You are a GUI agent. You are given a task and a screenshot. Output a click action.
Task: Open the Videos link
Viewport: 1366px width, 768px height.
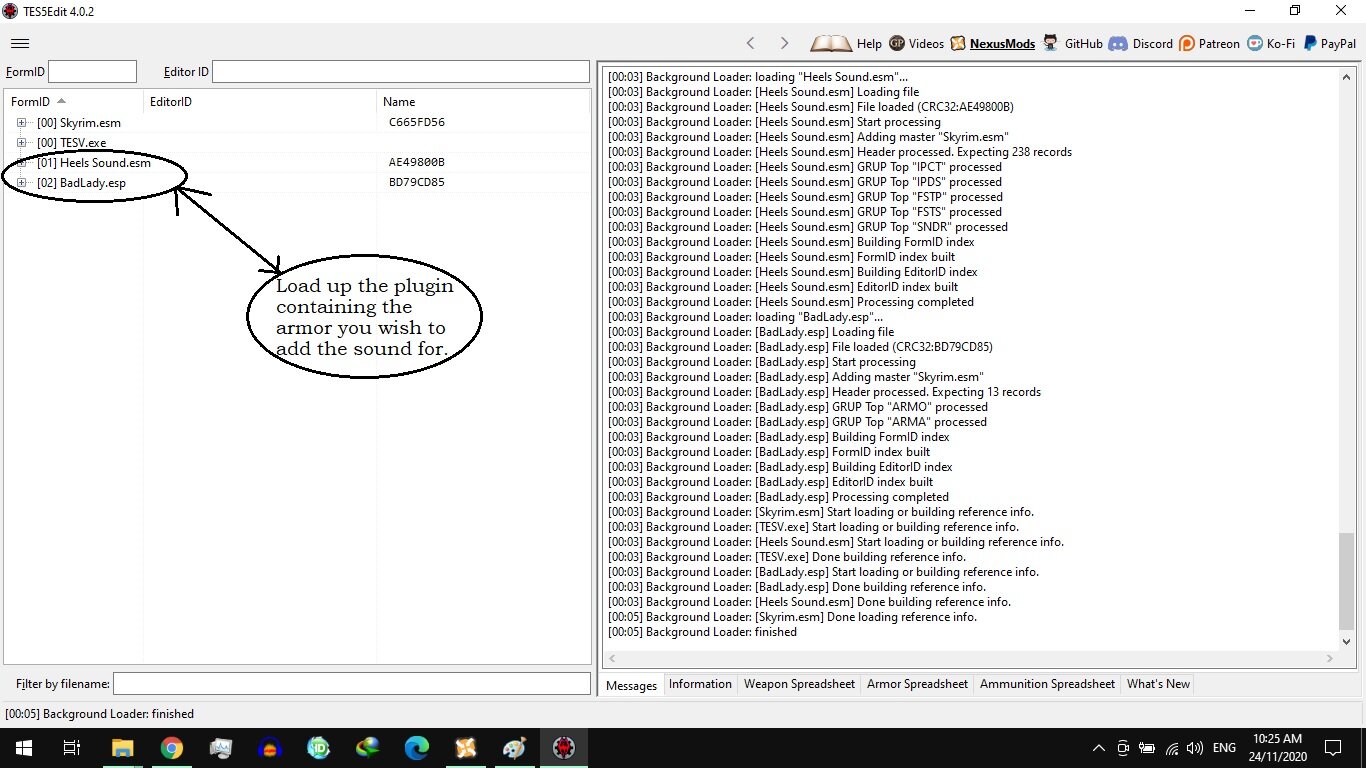click(x=916, y=43)
